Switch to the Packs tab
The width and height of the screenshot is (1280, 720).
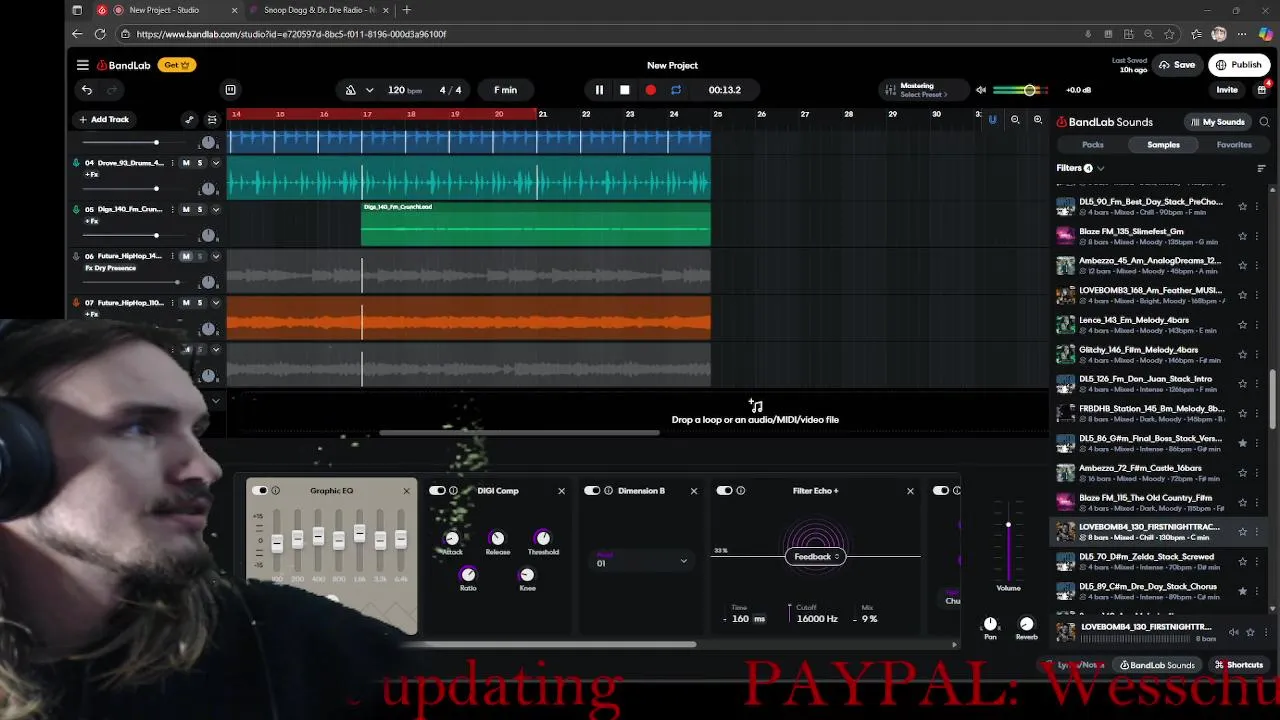(x=1093, y=145)
